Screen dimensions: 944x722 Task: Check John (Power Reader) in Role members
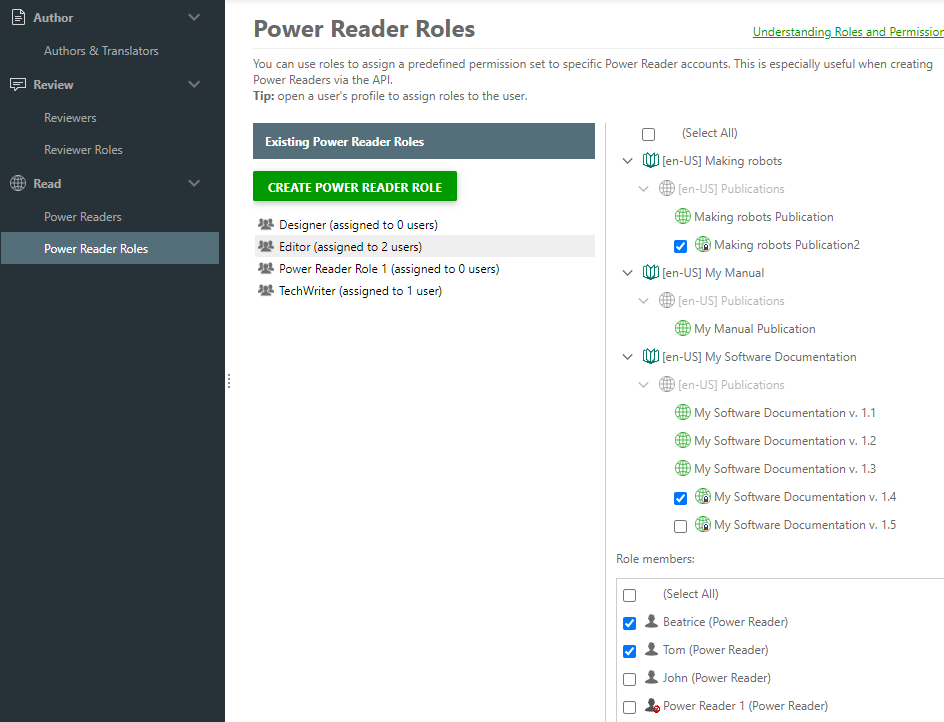click(x=629, y=678)
